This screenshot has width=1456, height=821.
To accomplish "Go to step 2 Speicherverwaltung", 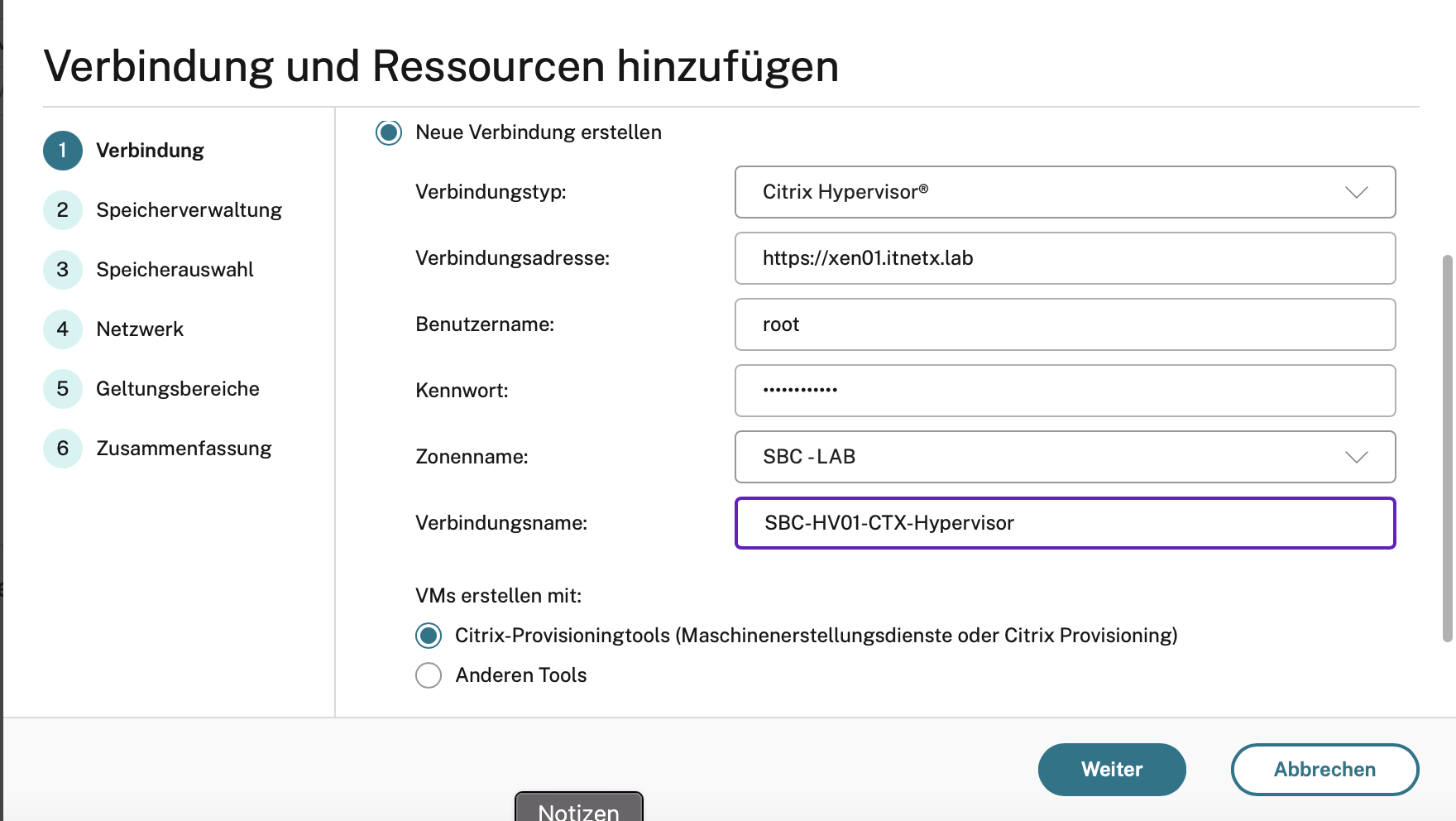I will [163, 210].
